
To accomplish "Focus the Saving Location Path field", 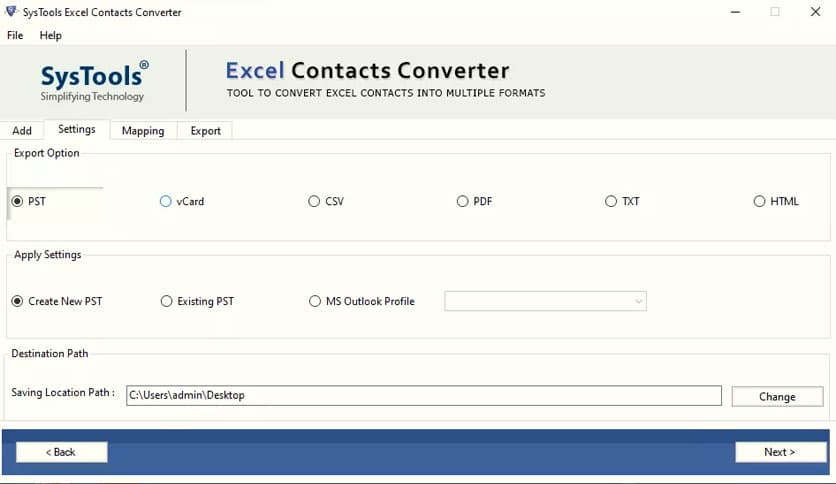I will [424, 396].
